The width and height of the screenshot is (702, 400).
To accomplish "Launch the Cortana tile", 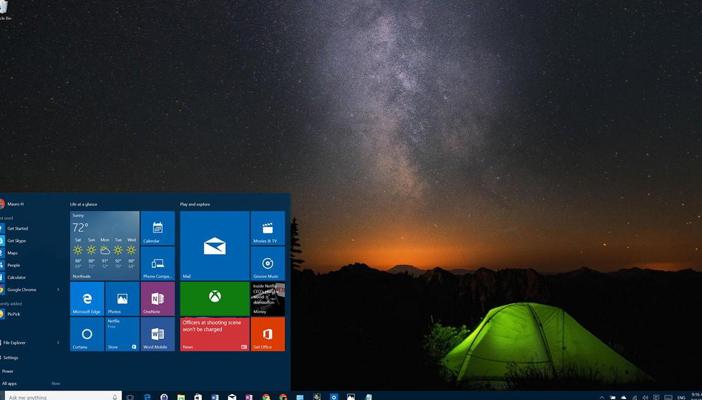I will coord(87,334).
